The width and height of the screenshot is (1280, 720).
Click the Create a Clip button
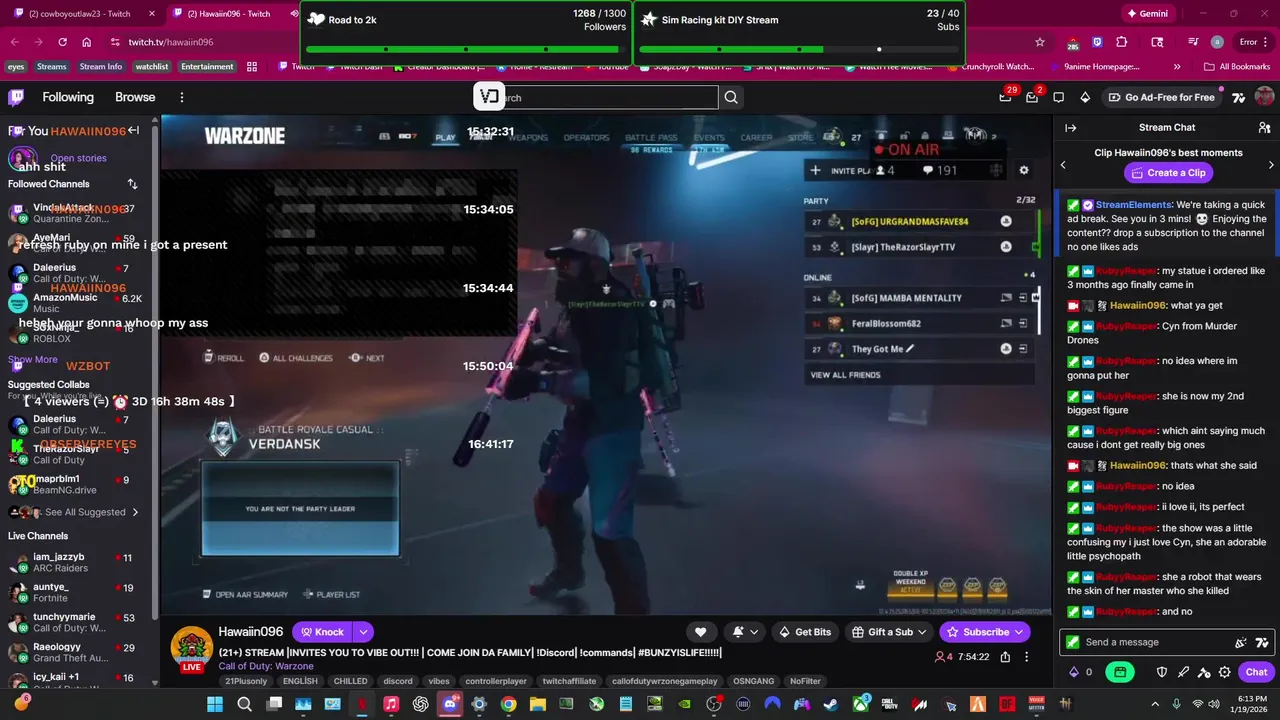1167,173
